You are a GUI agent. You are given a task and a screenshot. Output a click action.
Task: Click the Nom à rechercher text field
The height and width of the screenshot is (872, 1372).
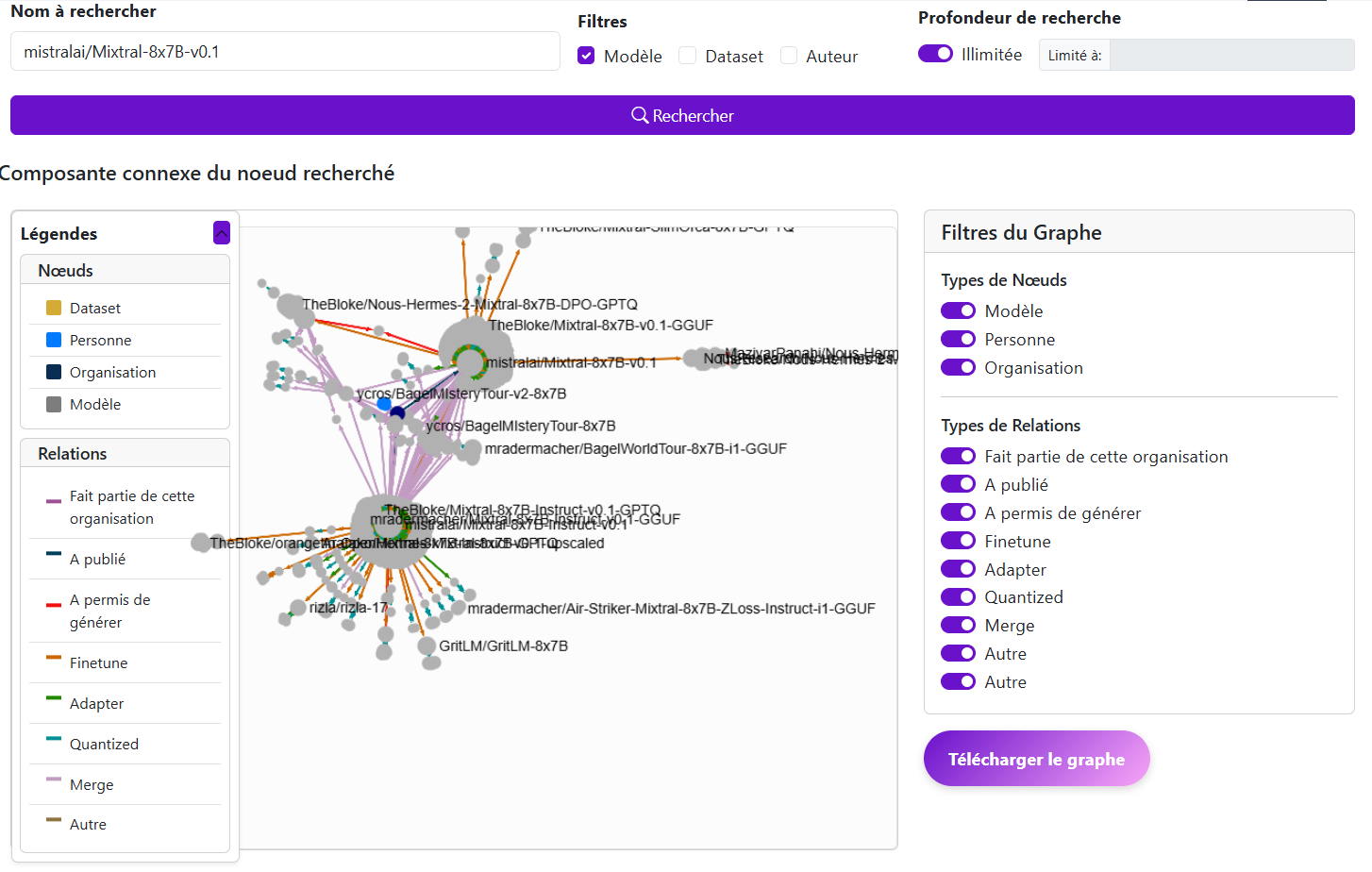point(285,52)
